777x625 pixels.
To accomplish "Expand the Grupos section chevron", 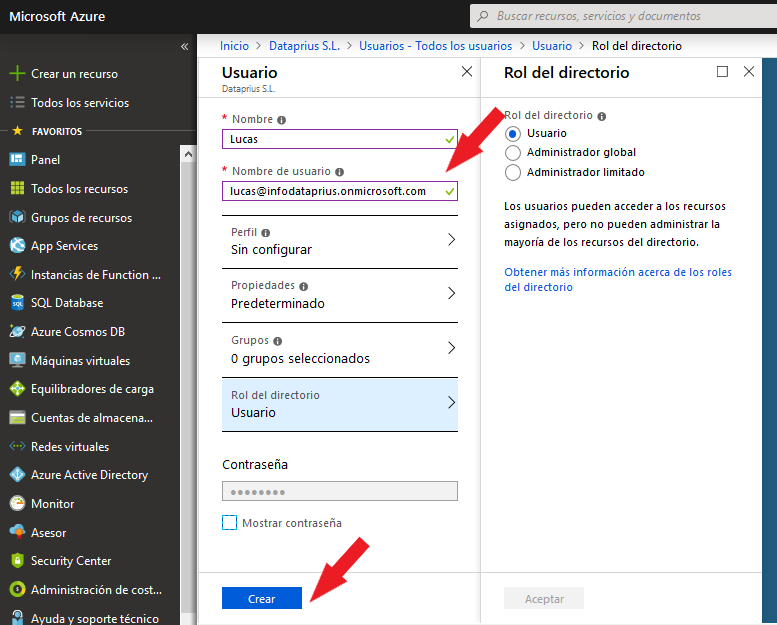I will [451, 348].
